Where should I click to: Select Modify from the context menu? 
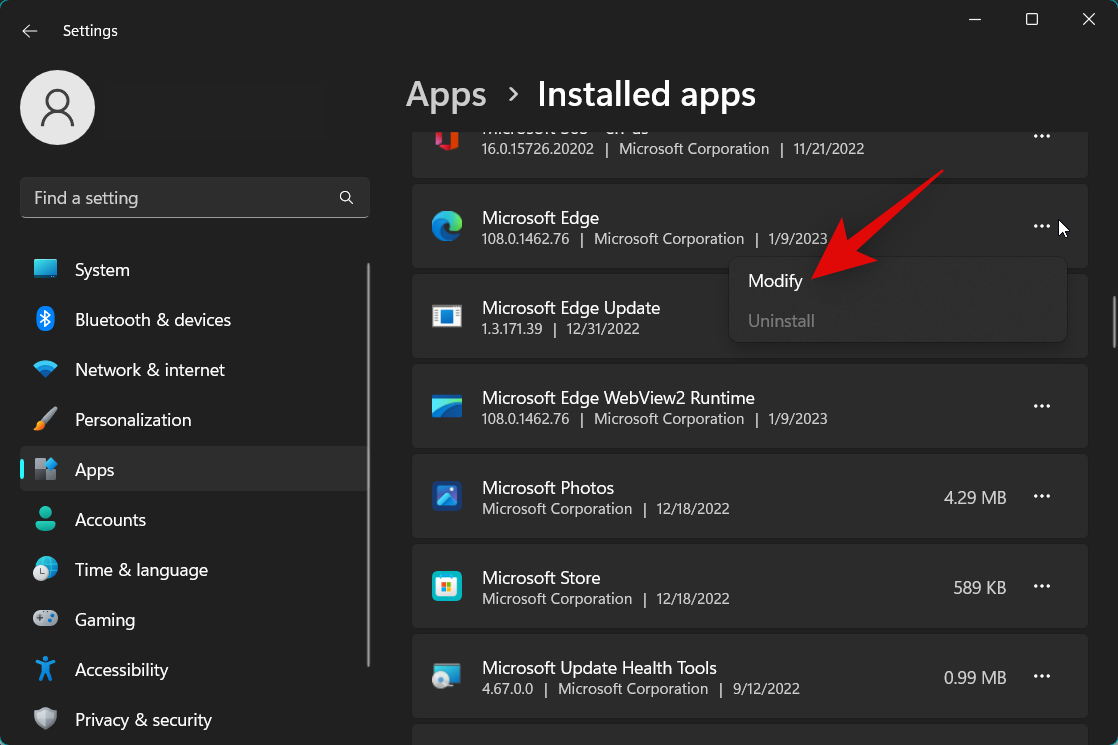(775, 281)
